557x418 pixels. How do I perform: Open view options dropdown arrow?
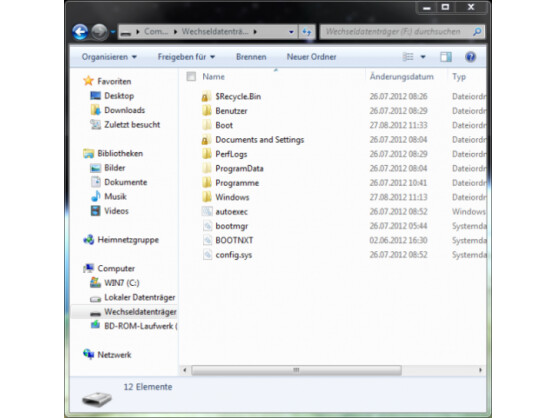point(423,57)
